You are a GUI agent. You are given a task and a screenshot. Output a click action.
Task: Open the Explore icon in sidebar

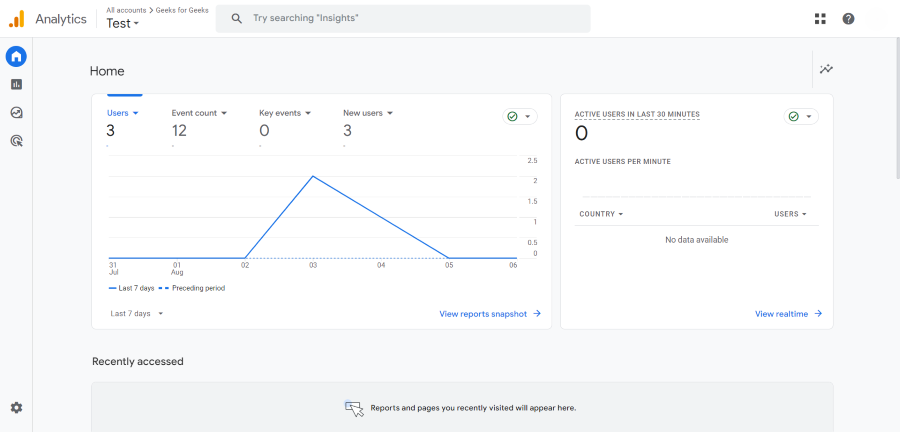[x=16, y=113]
